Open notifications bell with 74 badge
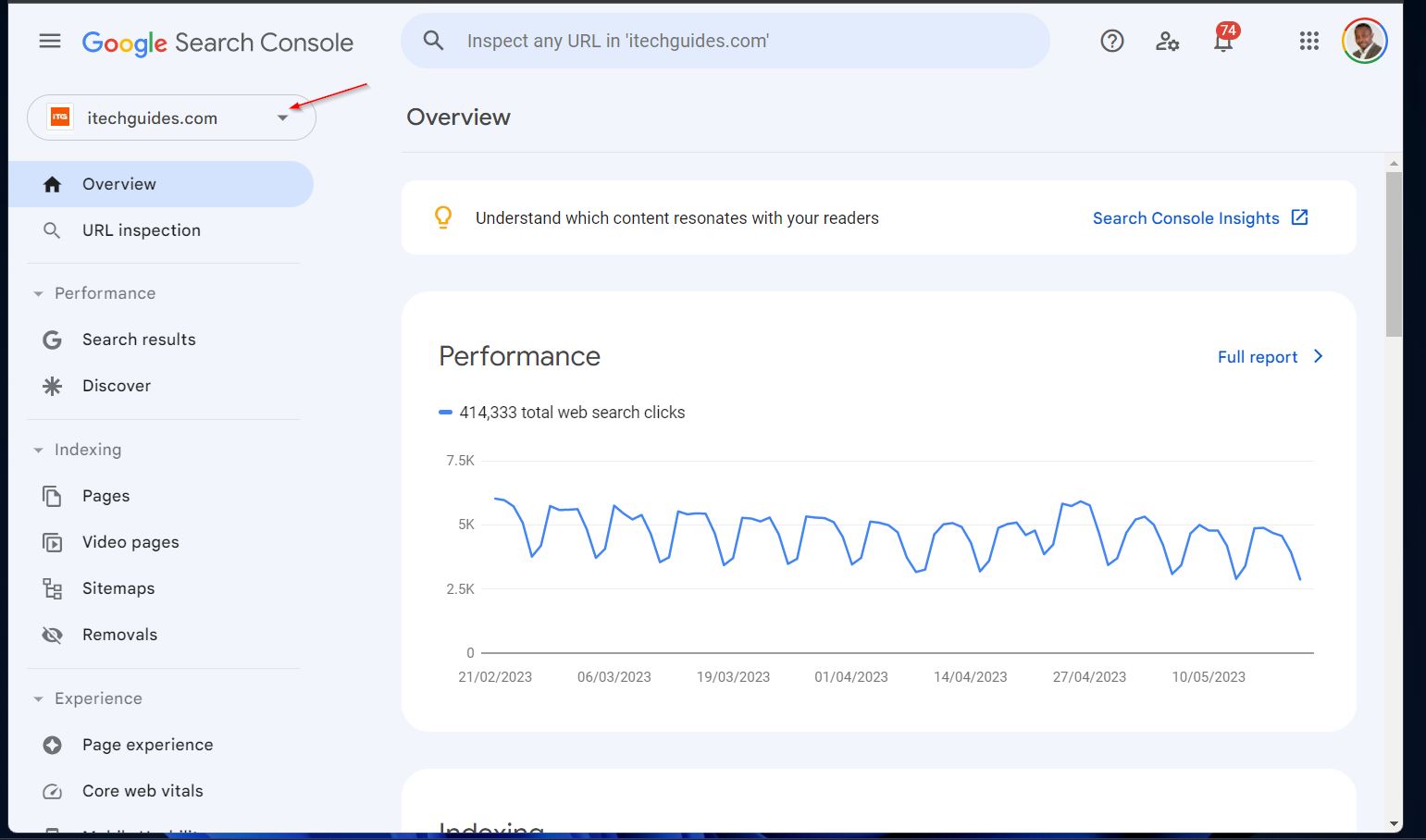 point(1224,39)
